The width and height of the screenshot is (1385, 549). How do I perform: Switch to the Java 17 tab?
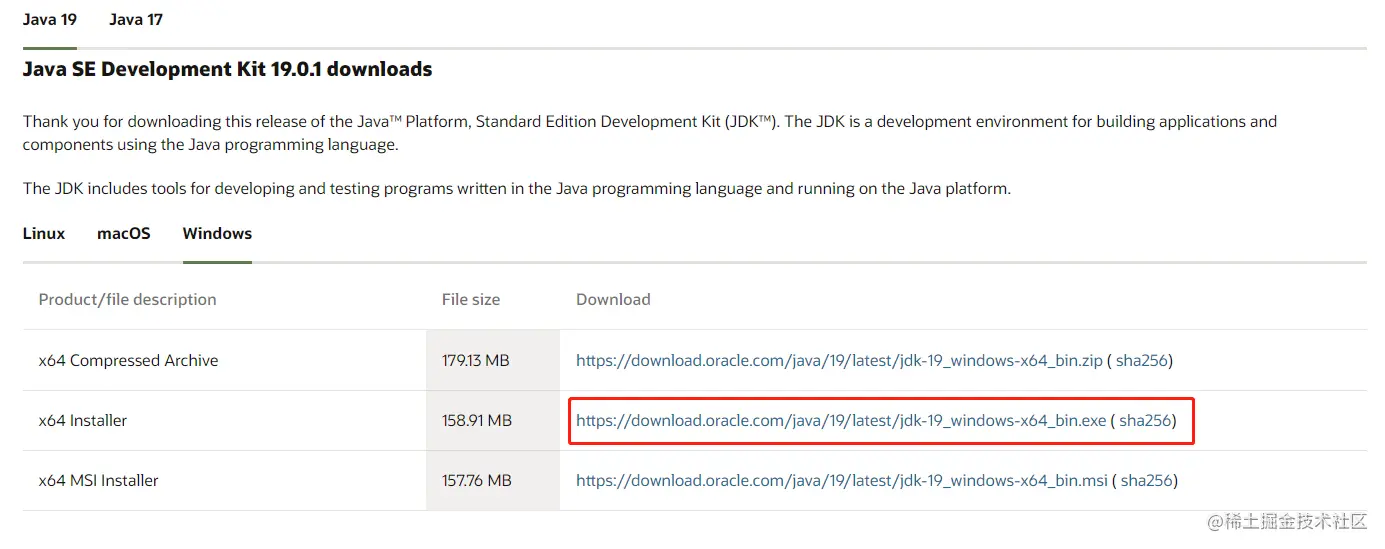pyautogui.click(x=136, y=19)
